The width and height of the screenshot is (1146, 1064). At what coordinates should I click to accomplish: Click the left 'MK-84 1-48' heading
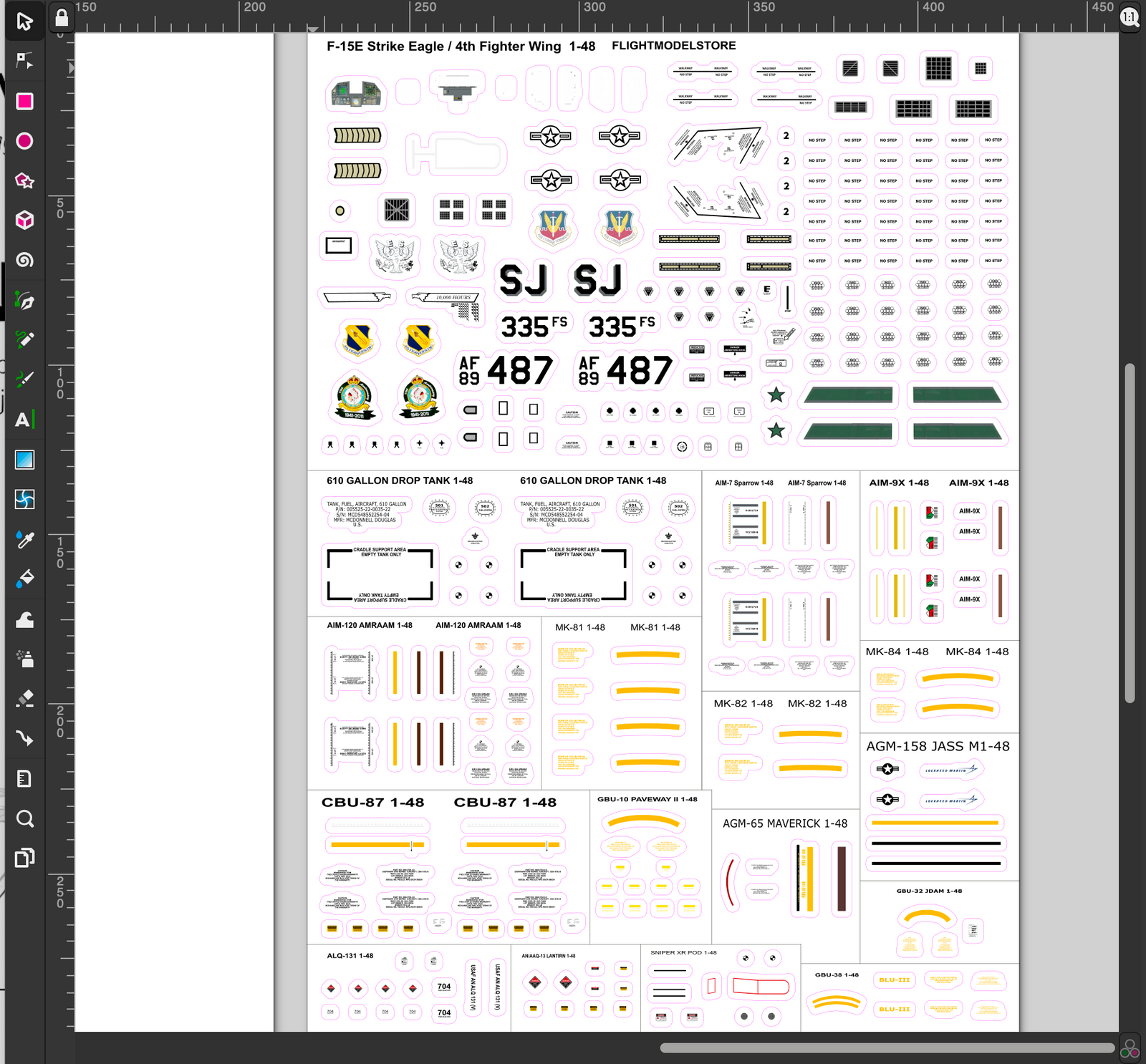[897, 652]
